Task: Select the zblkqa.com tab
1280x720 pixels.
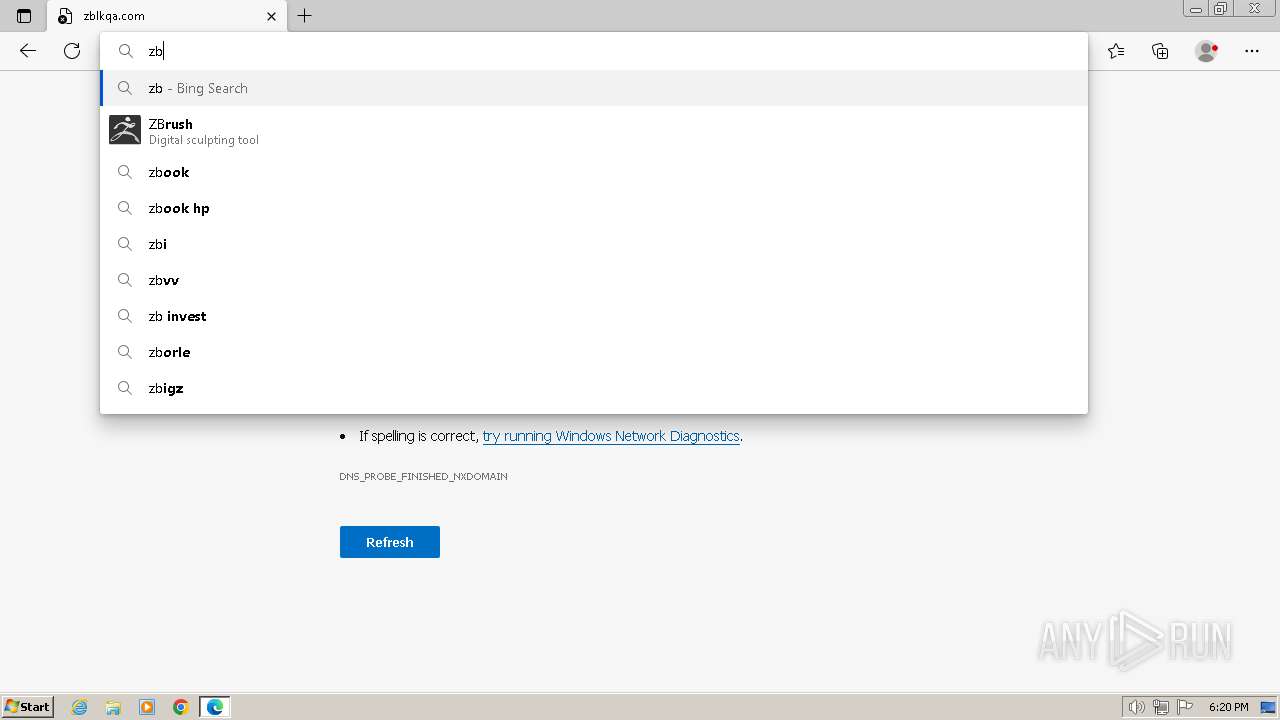Action: click(167, 16)
